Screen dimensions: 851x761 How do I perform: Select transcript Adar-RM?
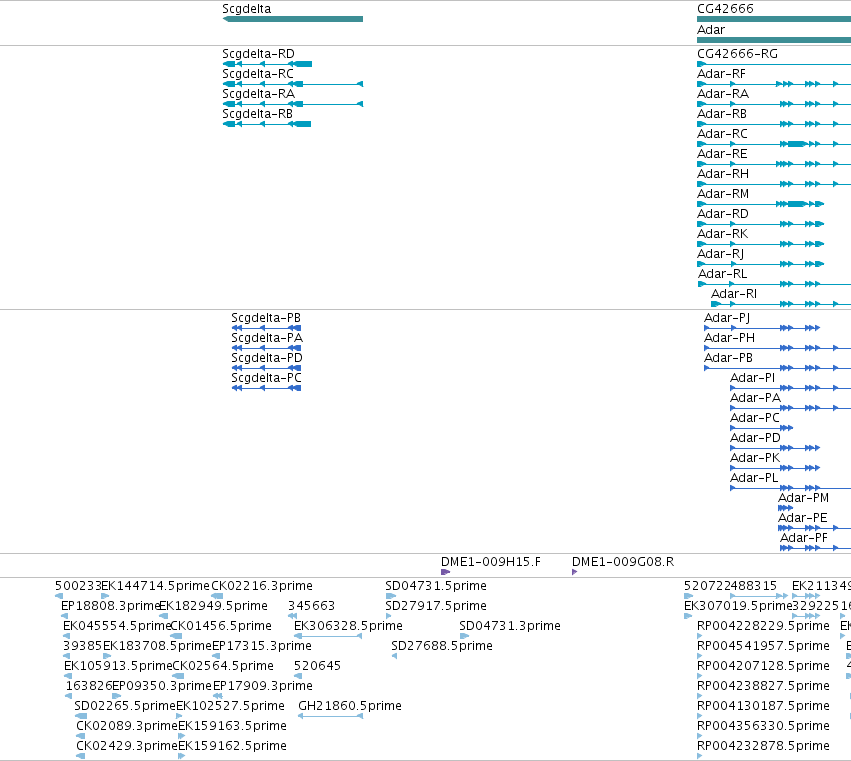[723, 194]
